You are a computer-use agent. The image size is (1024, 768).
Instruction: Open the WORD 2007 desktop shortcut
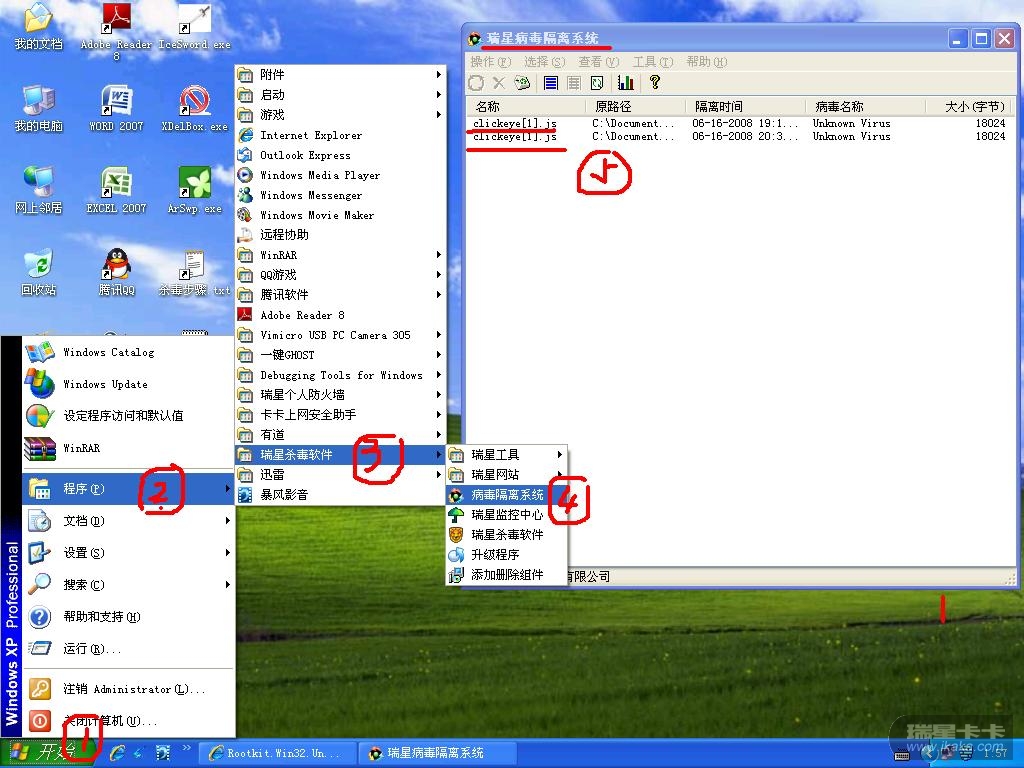coord(116,109)
